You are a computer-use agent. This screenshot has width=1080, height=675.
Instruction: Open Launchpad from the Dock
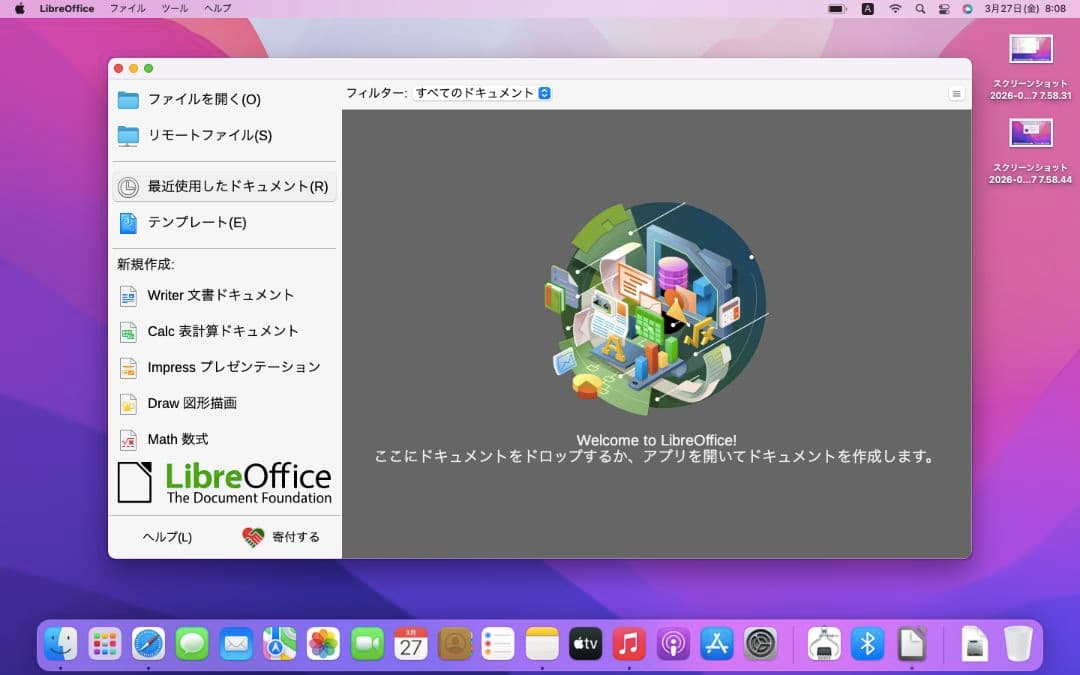click(105, 644)
